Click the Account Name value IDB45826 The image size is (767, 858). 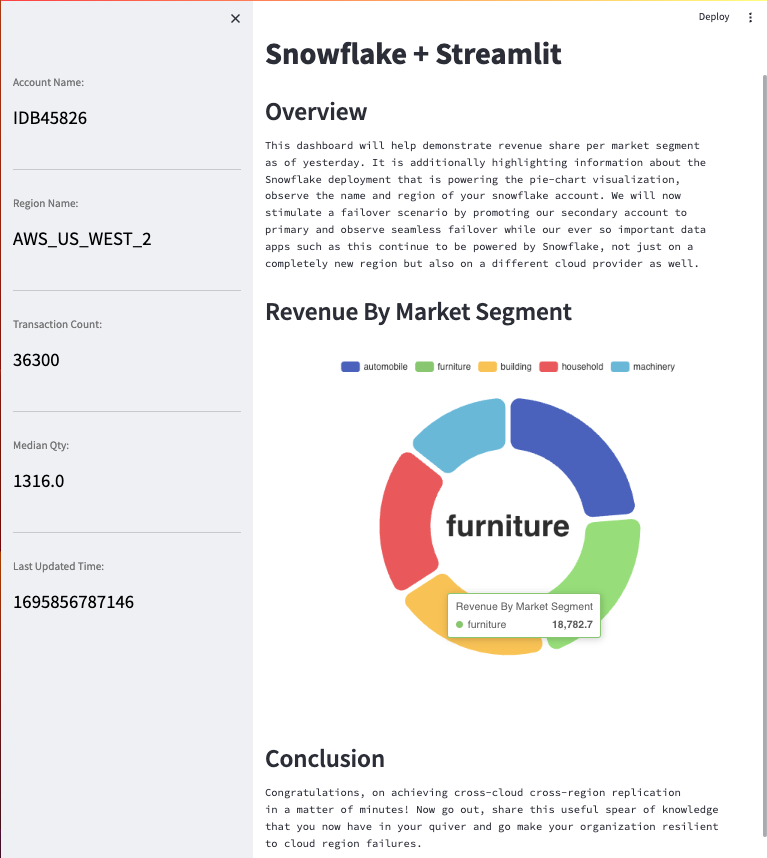[50, 118]
